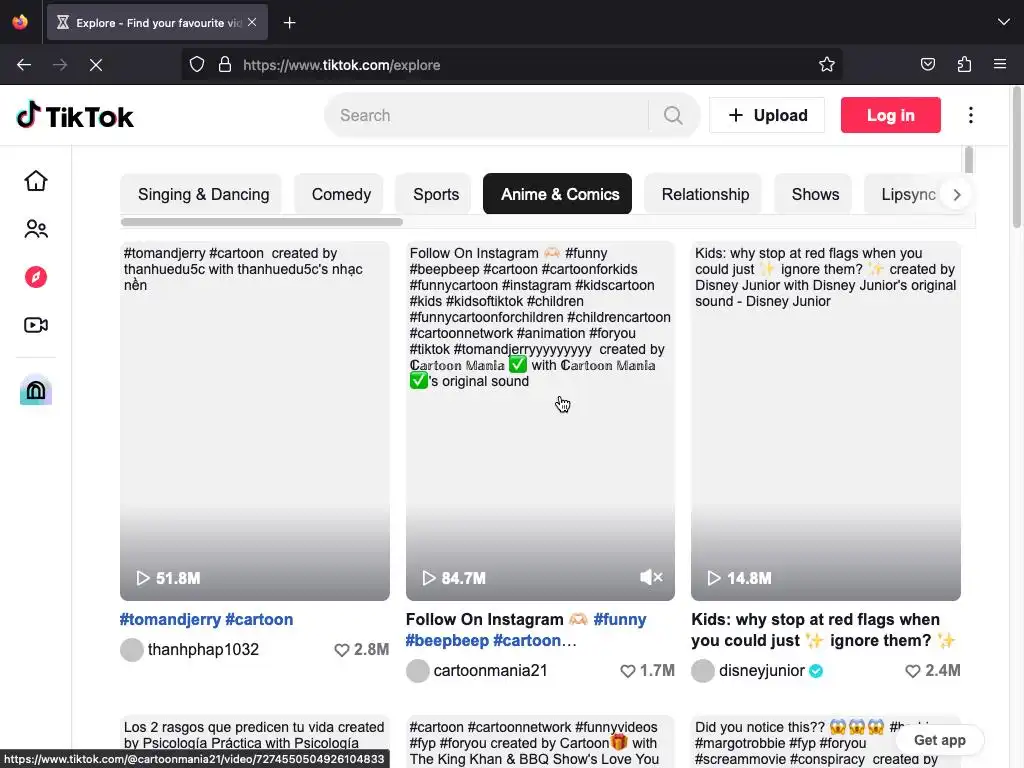Like the disneyjunior video with the heart
This screenshot has width=1024, height=768.
click(x=913, y=671)
